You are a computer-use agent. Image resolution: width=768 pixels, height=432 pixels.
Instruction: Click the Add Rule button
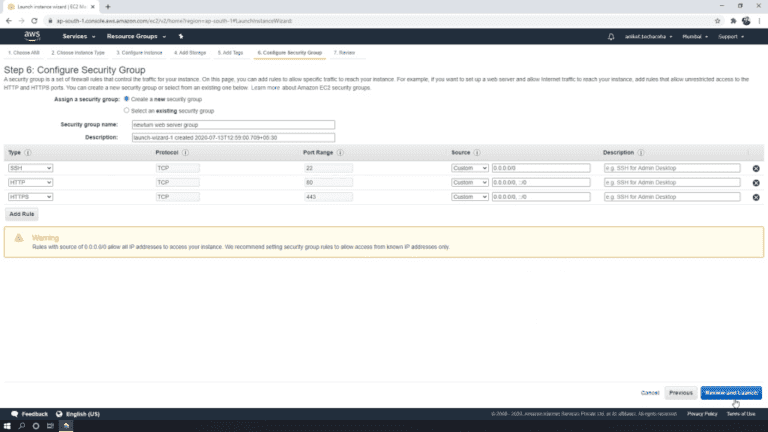[x=22, y=214]
